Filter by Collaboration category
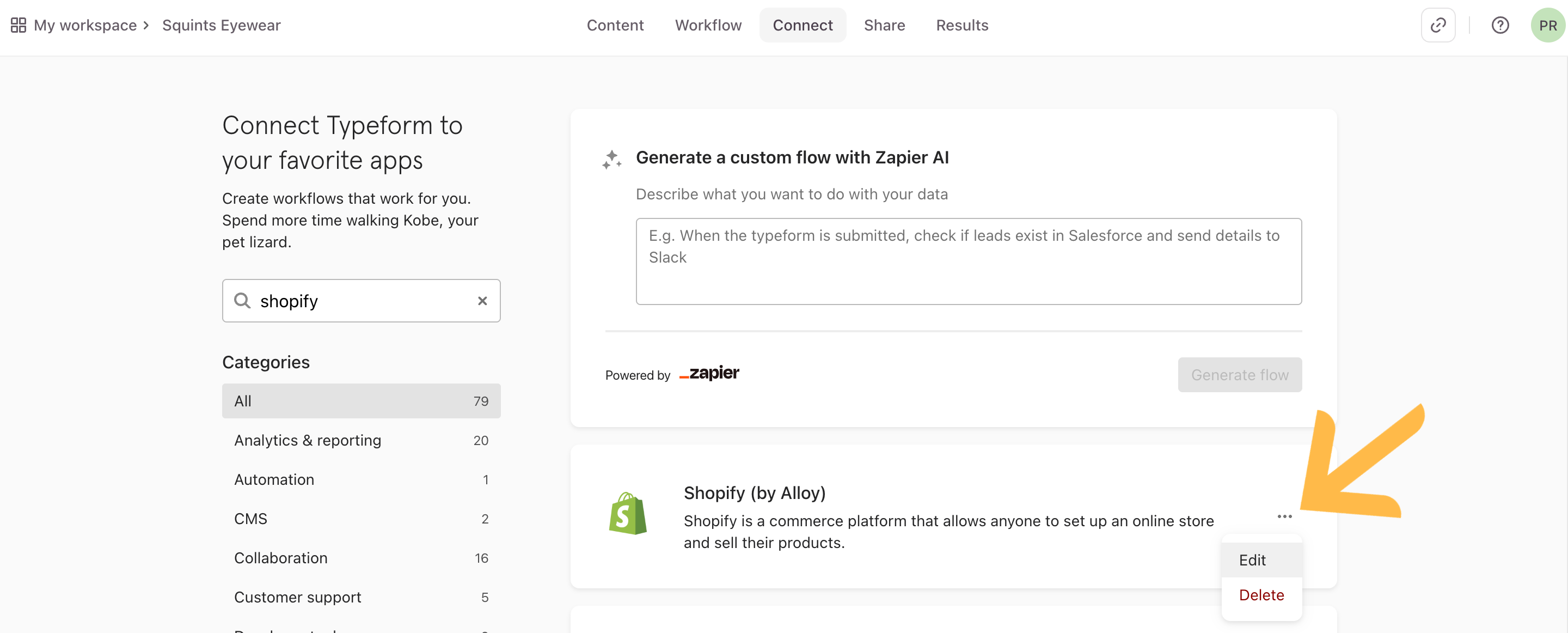Screen dimensions: 1568x633 point(361,557)
